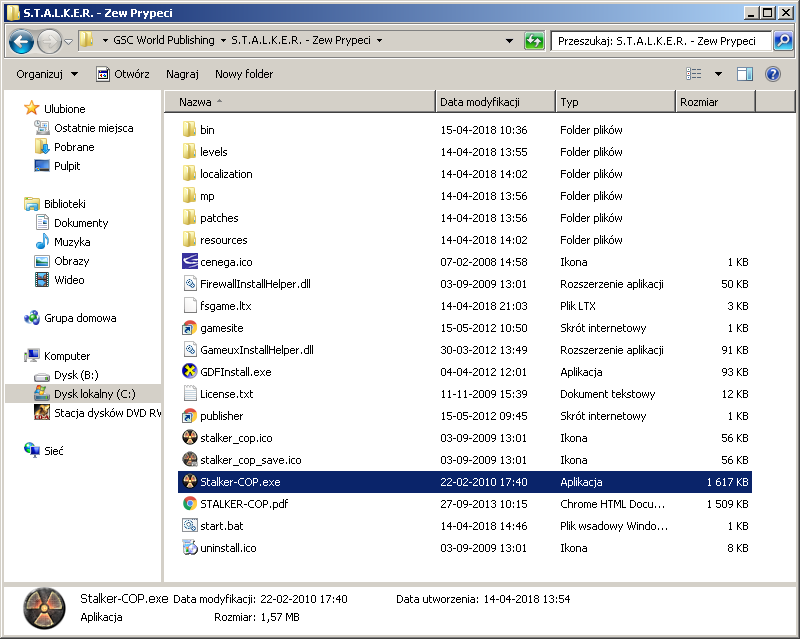800x639 pixels.
Task: Select the resources folder icon
Action: 189,239
